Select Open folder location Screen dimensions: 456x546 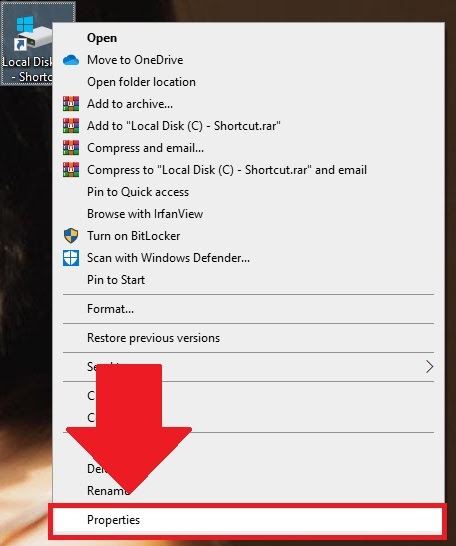click(x=249, y=82)
